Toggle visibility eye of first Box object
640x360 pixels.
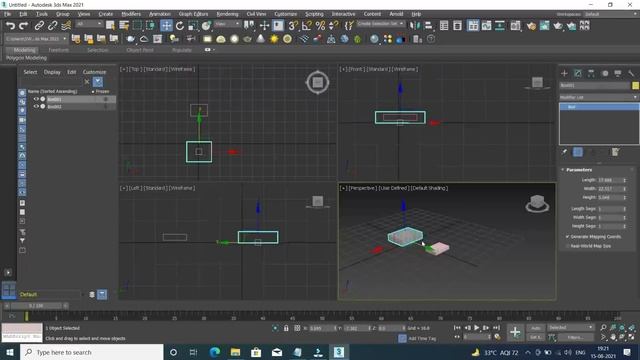click(36, 99)
